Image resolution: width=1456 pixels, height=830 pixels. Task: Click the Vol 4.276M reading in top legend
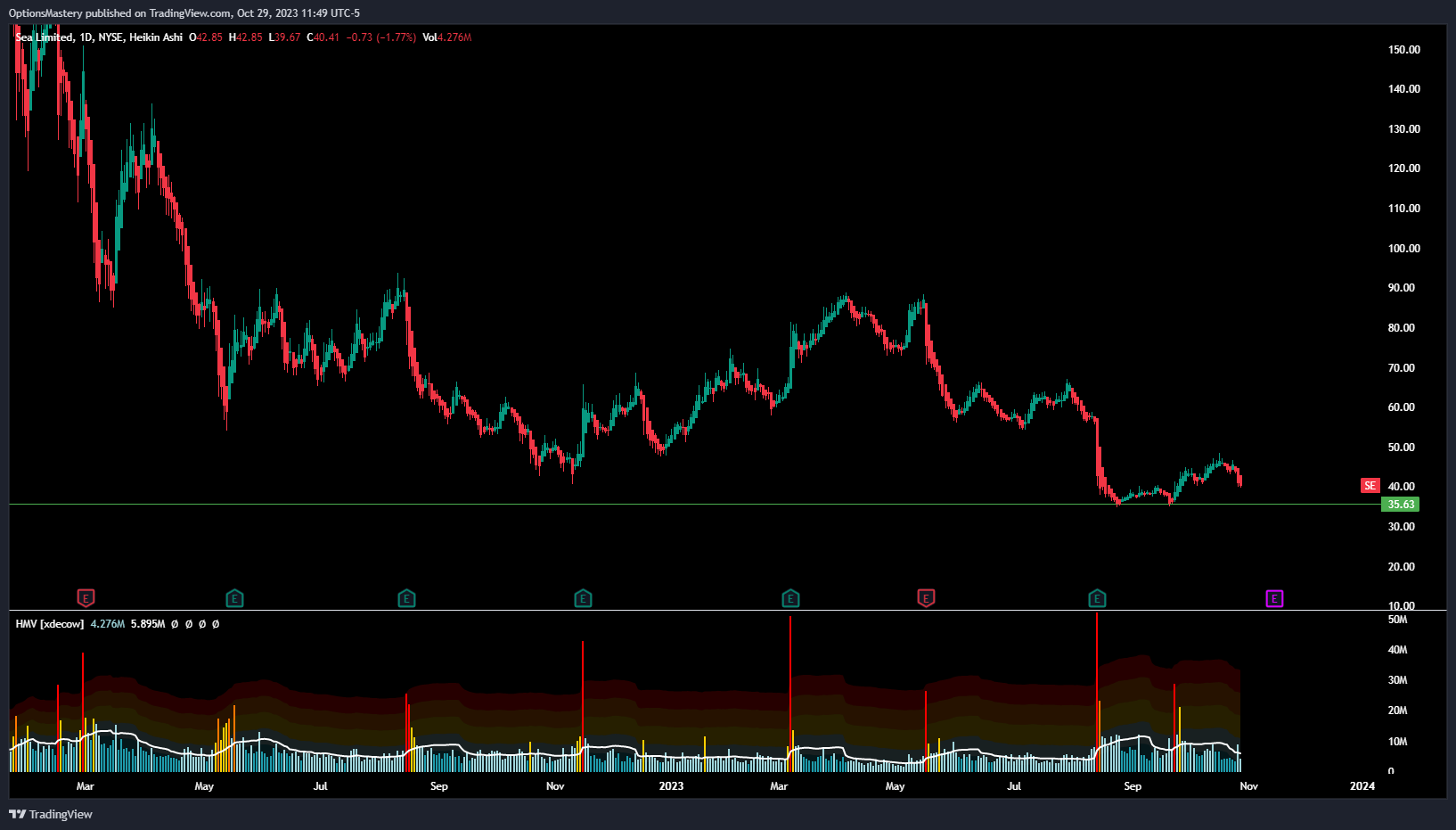[447, 37]
